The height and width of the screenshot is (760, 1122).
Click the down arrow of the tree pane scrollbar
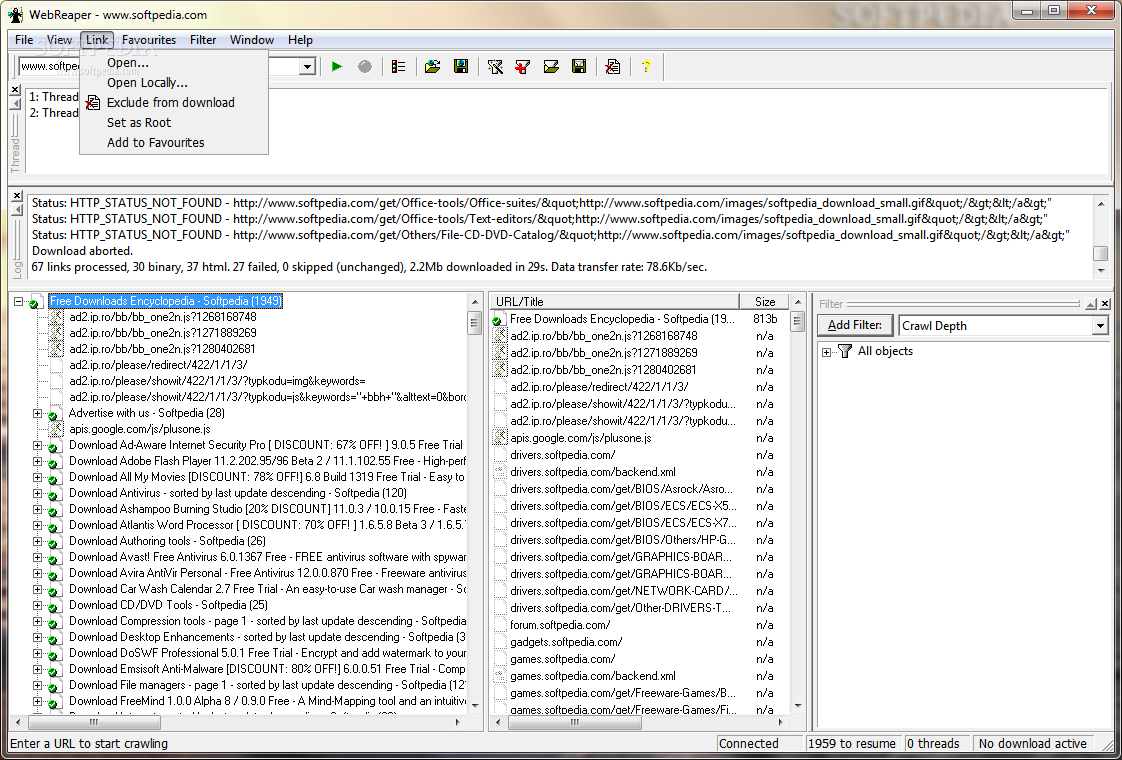(474, 705)
